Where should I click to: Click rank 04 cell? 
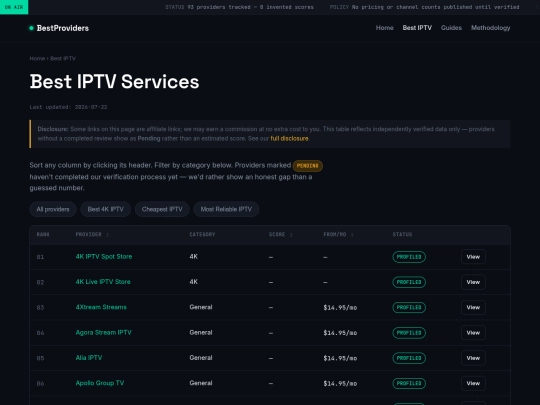40,333
